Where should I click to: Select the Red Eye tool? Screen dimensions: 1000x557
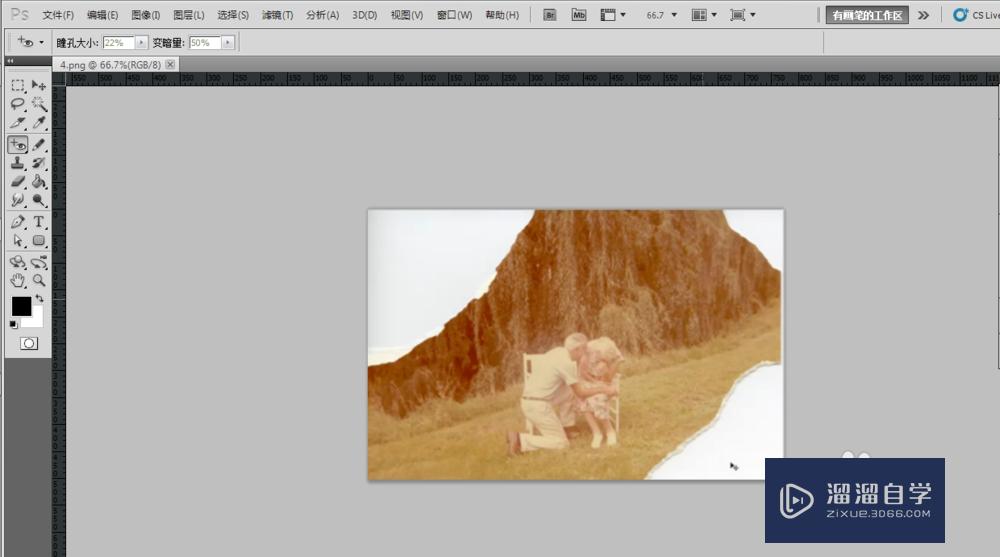(x=18, y=145)
